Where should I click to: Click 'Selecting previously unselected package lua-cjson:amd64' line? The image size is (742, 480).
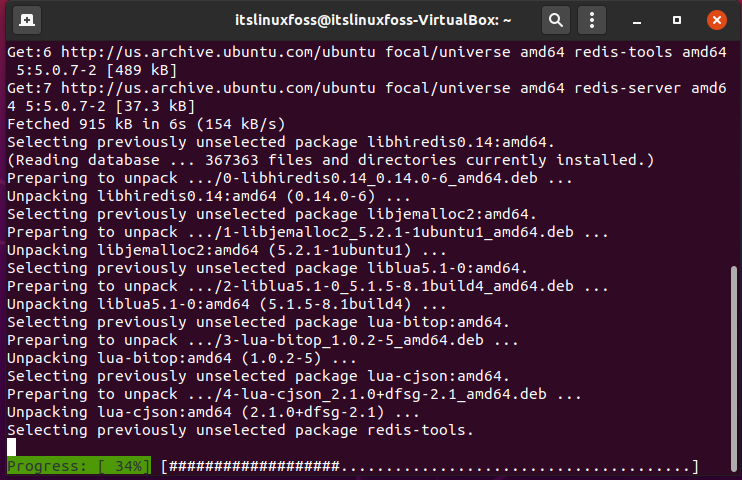pos(258,376)
